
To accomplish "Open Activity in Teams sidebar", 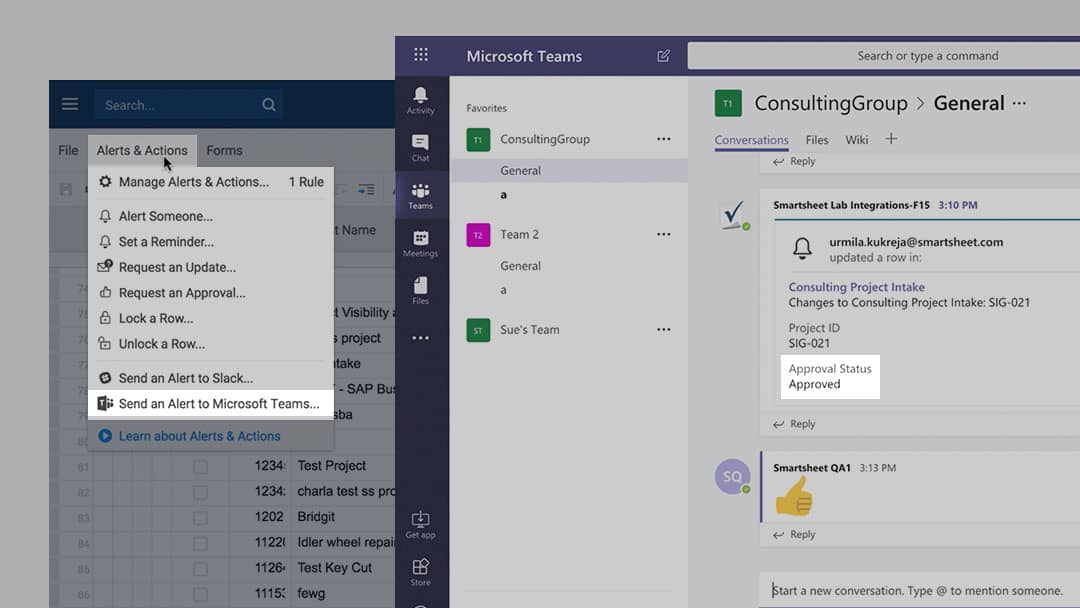I will (420, 101).
